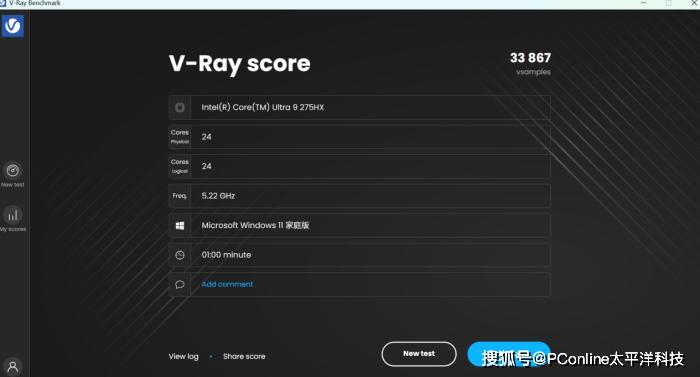Start a New test with outlined button
Screen dimensions: 700x377
tap(419, 354)
